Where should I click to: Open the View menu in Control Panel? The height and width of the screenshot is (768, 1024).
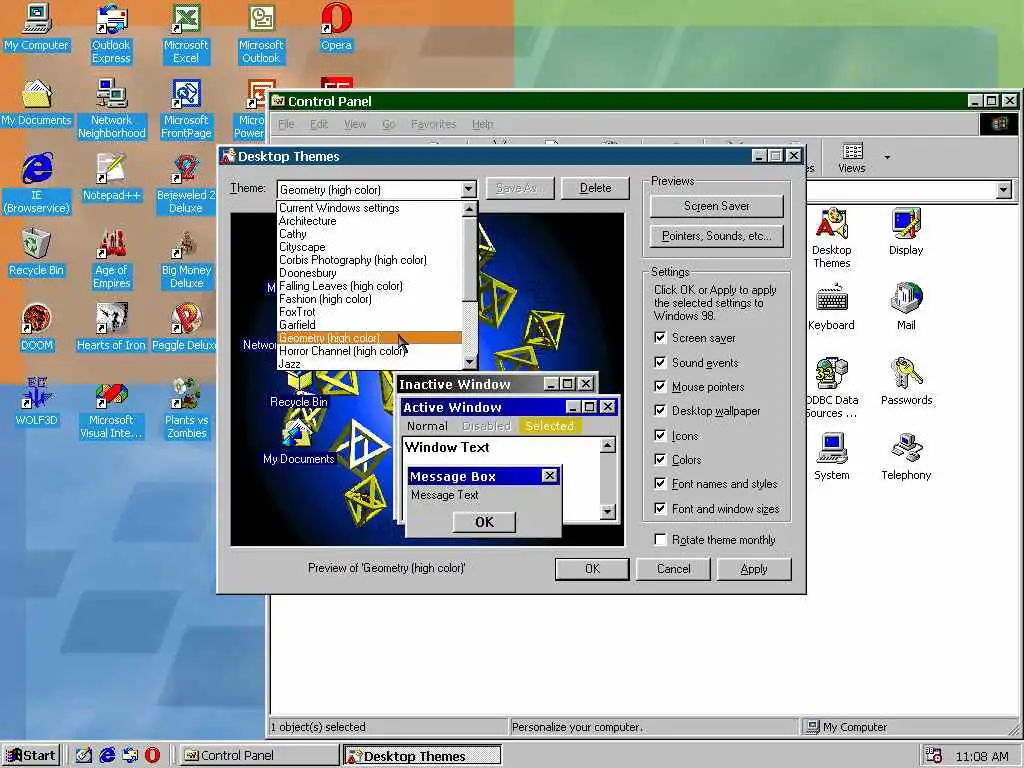tap(355, 124)
